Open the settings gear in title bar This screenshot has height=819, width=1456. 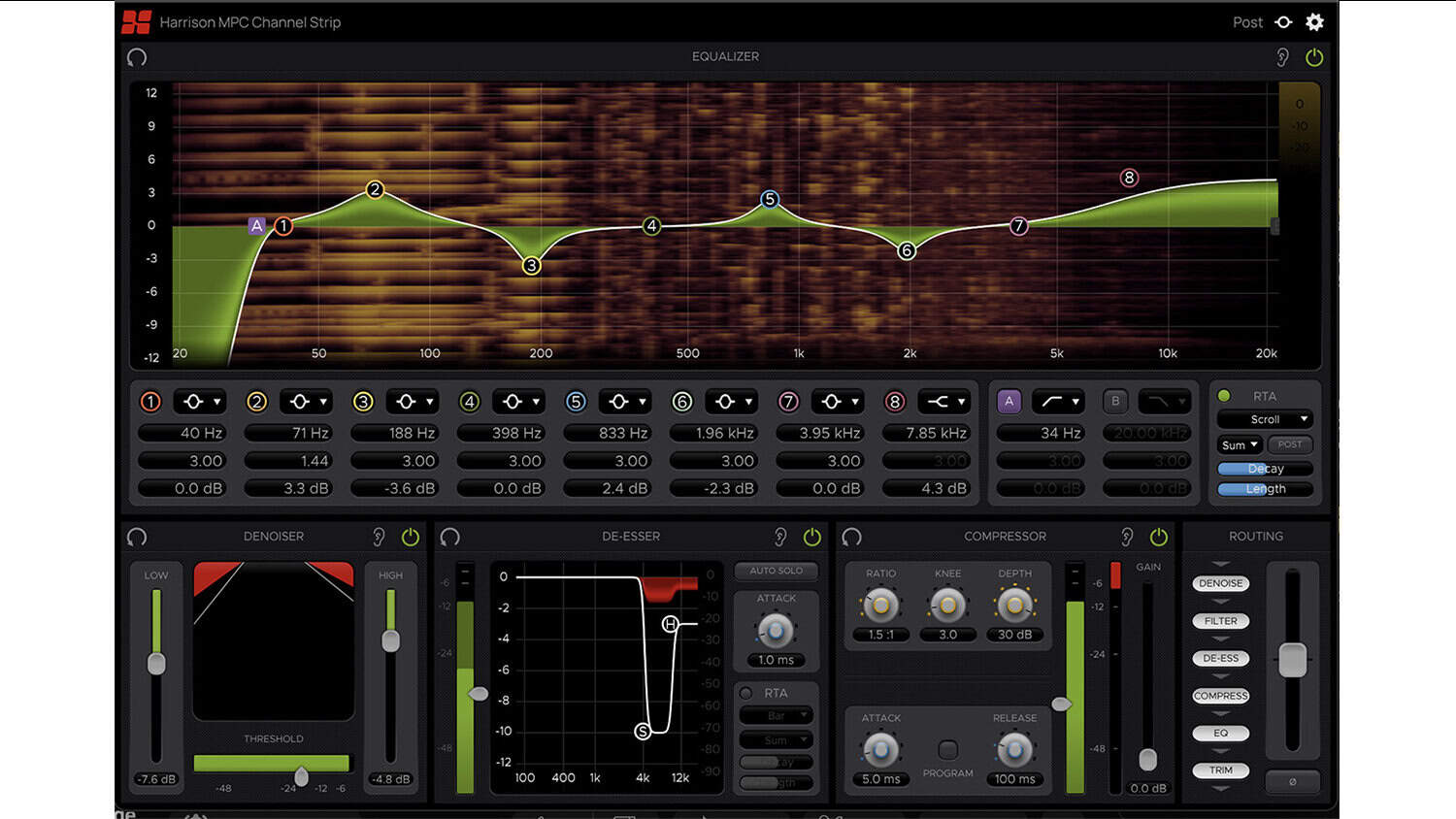tap(1314, 22)
